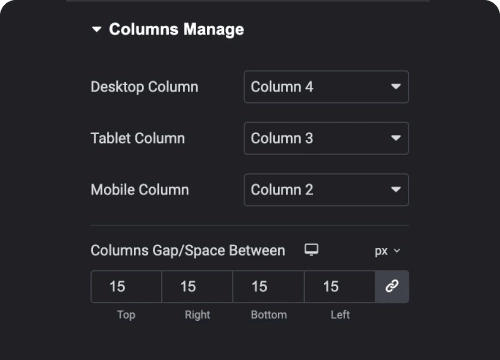Open the Desktop Column dropdown
Viewport: 500px width, 360px height.
click(x=326, y=87)
